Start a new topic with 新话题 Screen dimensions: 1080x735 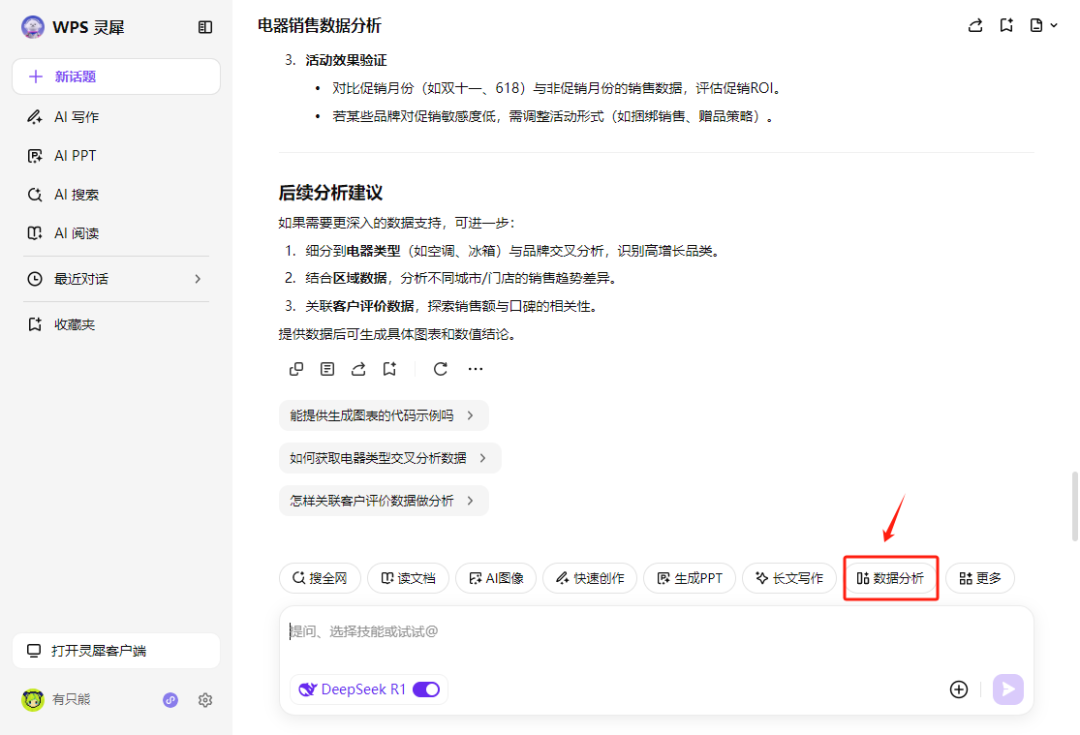click(116, 76)
